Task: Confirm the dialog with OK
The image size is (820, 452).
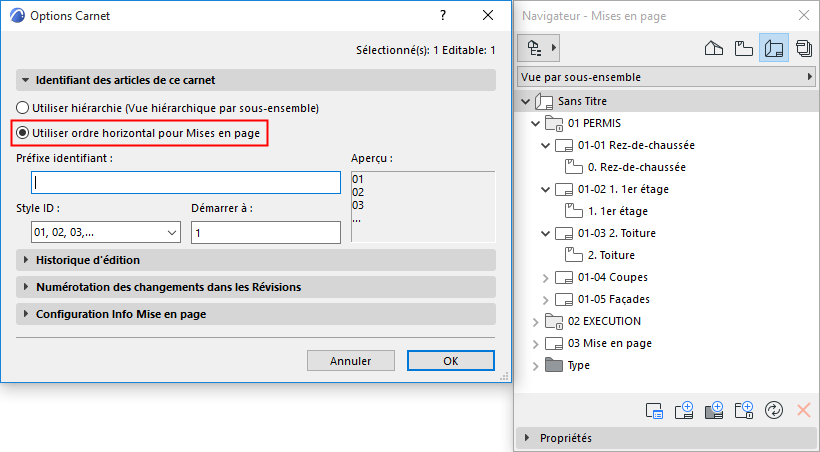Action: 450,361
